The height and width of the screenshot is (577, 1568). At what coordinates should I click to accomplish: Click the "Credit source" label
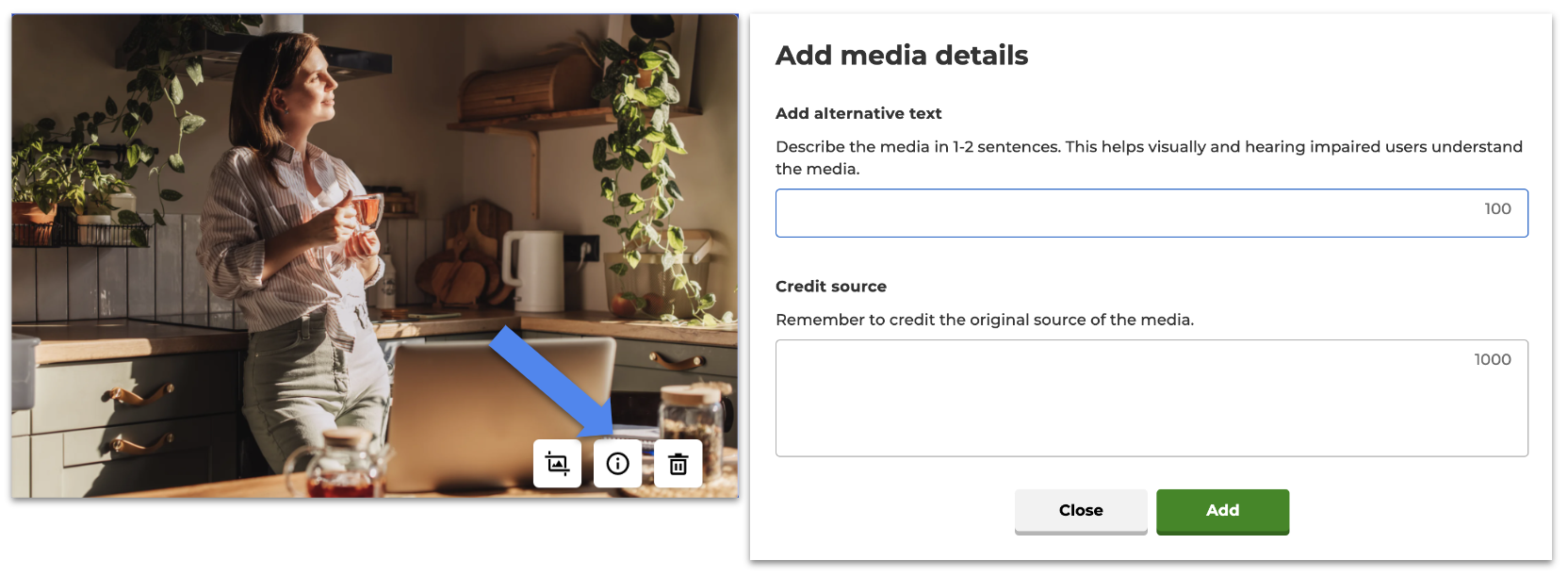click(x=830, y=287)
